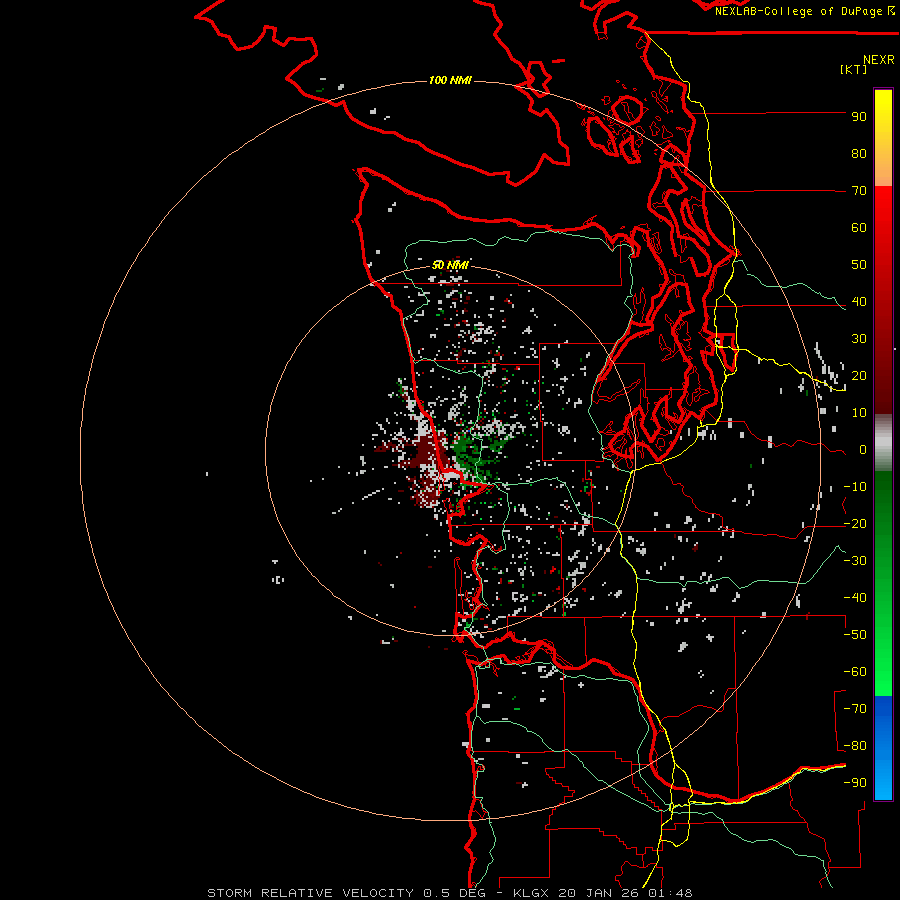
Task: Click the 40 value on velocity scale
Action: point(859,302)
